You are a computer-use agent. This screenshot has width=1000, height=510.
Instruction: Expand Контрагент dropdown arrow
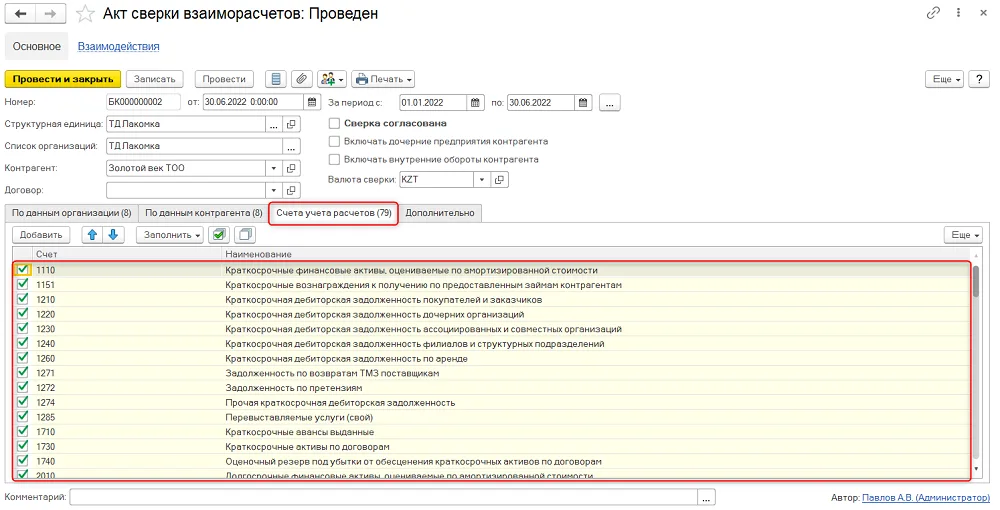point(274,168)
